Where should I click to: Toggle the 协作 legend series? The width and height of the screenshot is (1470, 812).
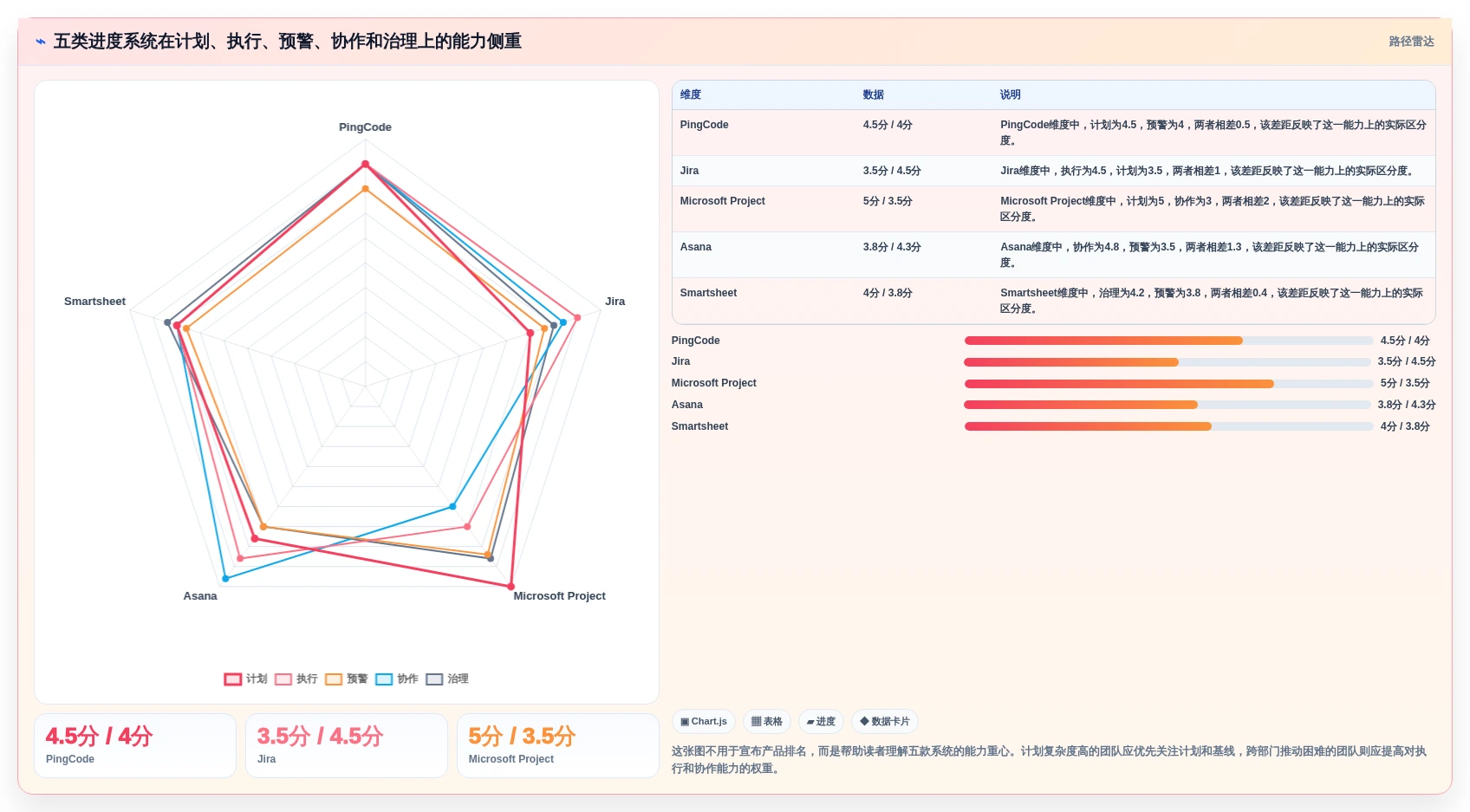click(397, 679)
